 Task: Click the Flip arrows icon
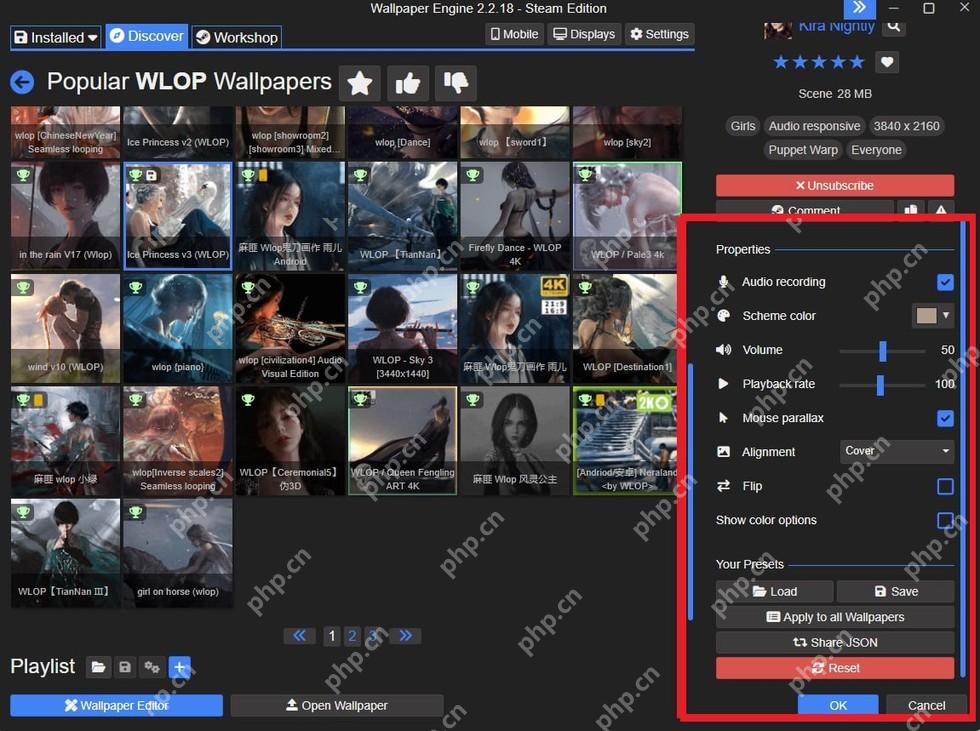723,485
